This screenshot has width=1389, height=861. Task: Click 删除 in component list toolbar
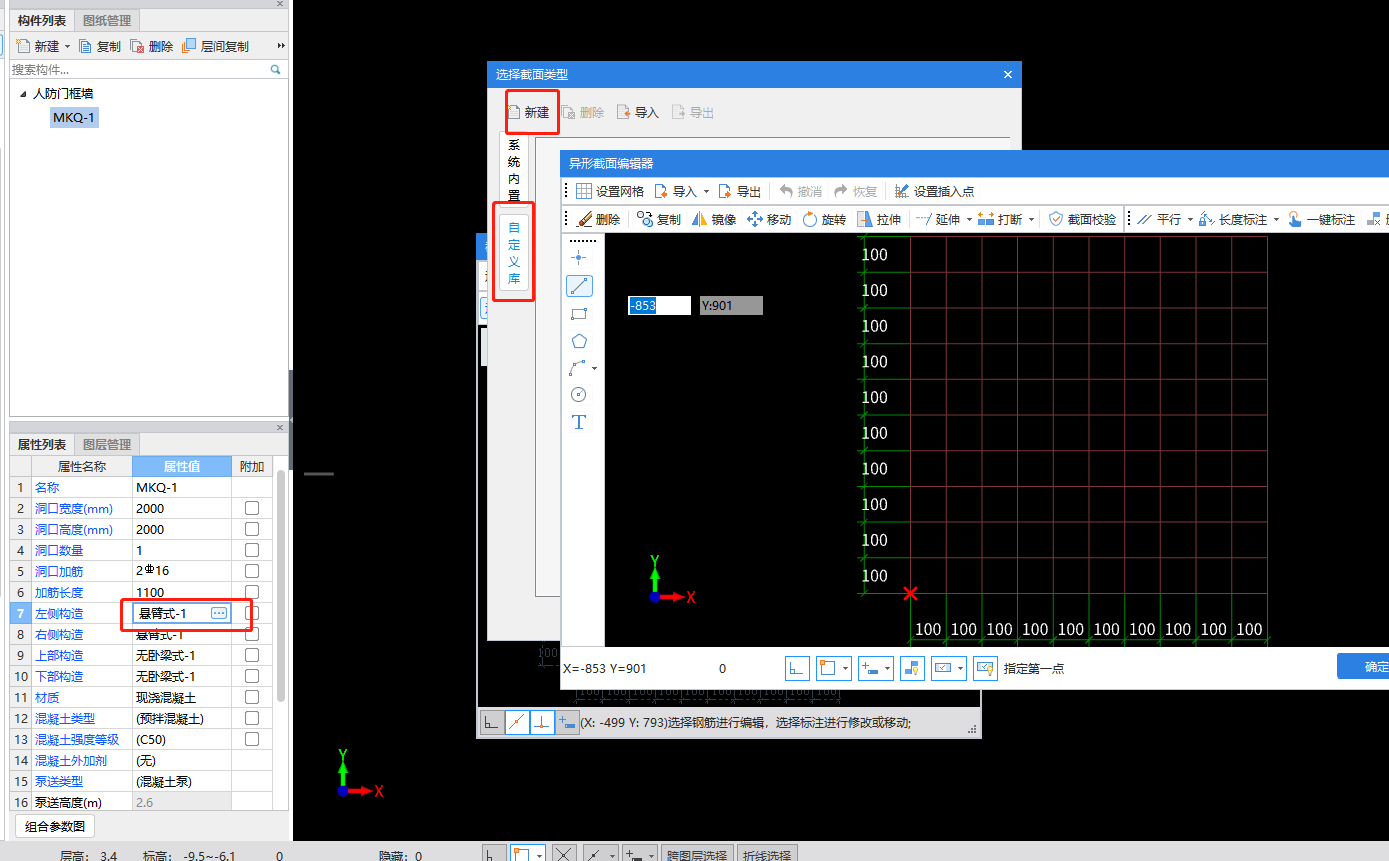(x=152, y=46)
